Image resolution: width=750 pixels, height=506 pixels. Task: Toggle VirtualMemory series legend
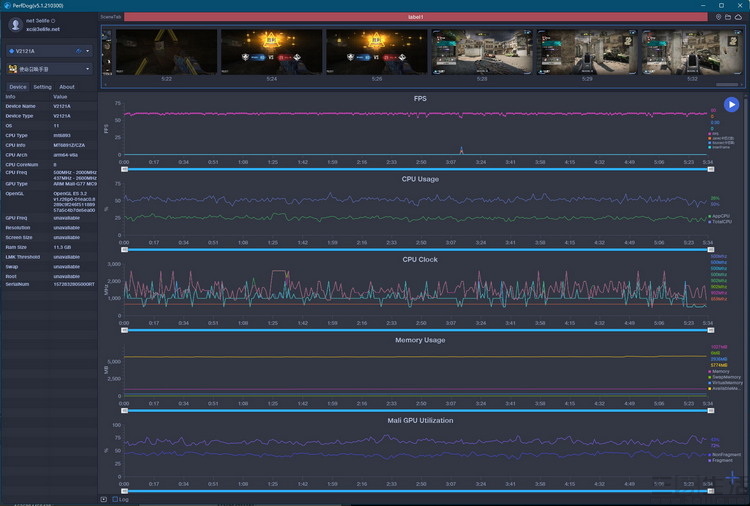pyautogui.click(x=725, y=383)
